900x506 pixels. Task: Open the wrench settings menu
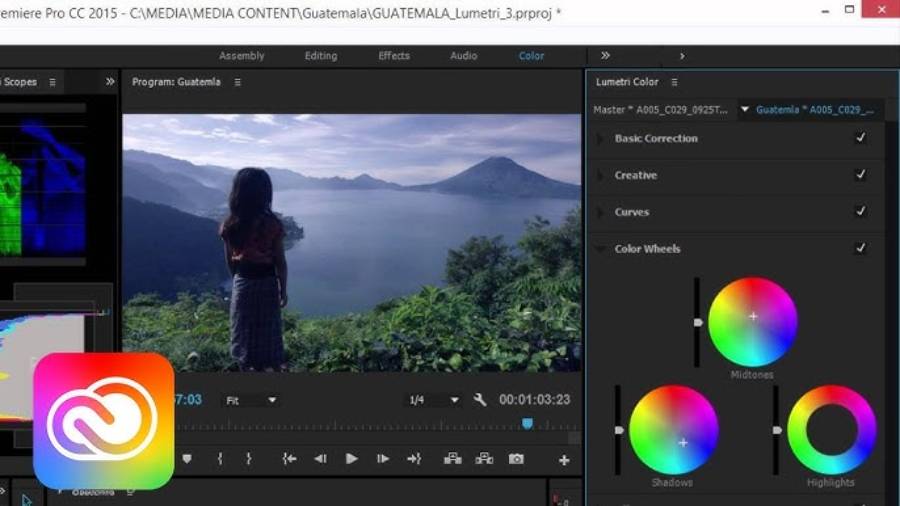click(480, 400)
